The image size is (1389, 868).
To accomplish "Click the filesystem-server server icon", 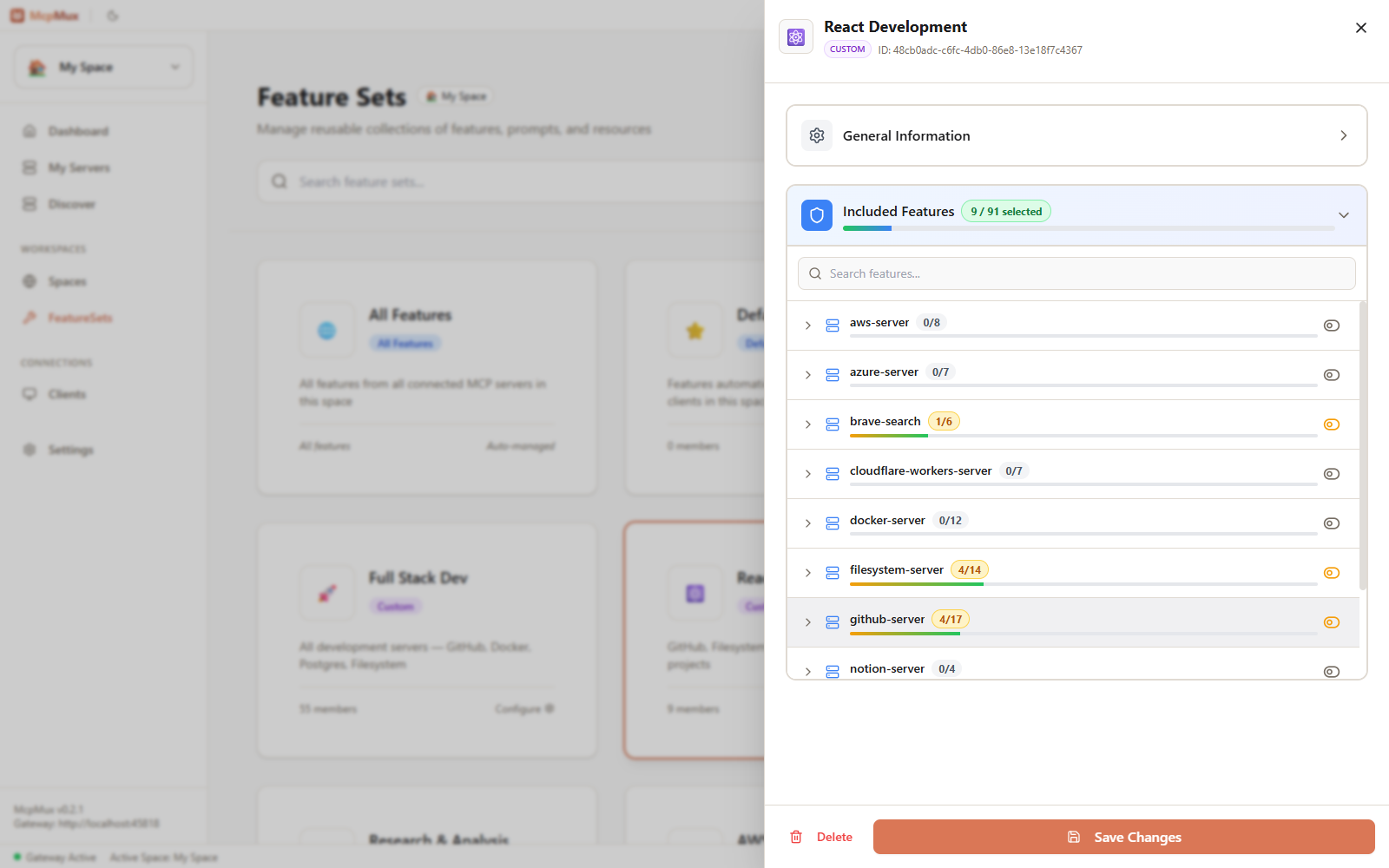I will [x=833, y=572].
